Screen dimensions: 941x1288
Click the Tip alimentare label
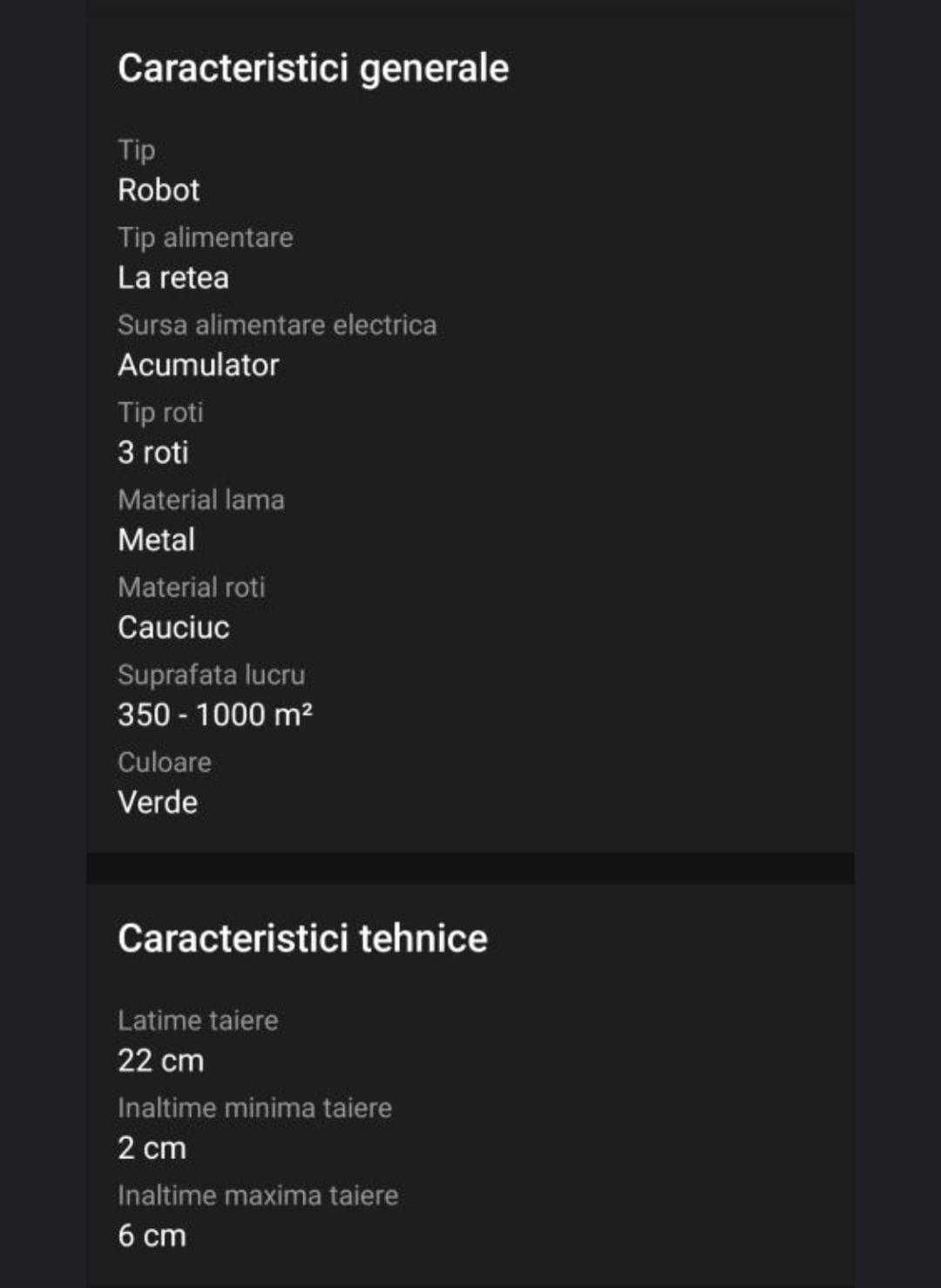click(206, 237)
